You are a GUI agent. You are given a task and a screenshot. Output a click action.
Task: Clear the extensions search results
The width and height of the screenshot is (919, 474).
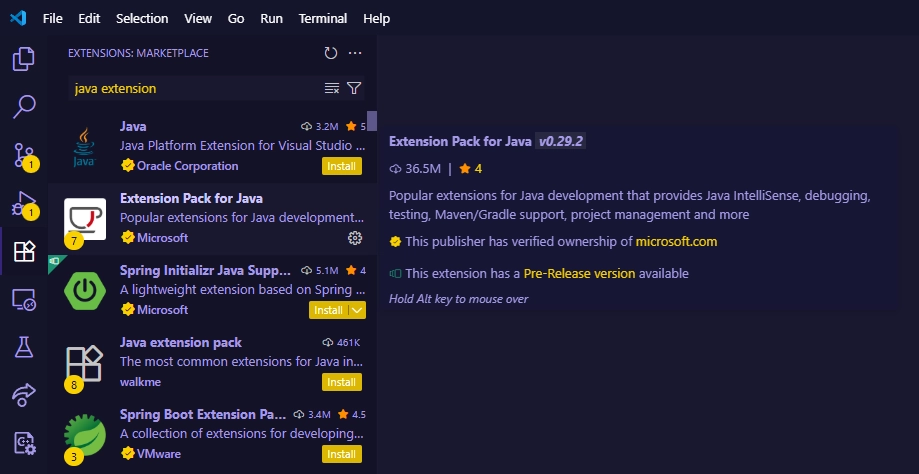pos(332,88)
